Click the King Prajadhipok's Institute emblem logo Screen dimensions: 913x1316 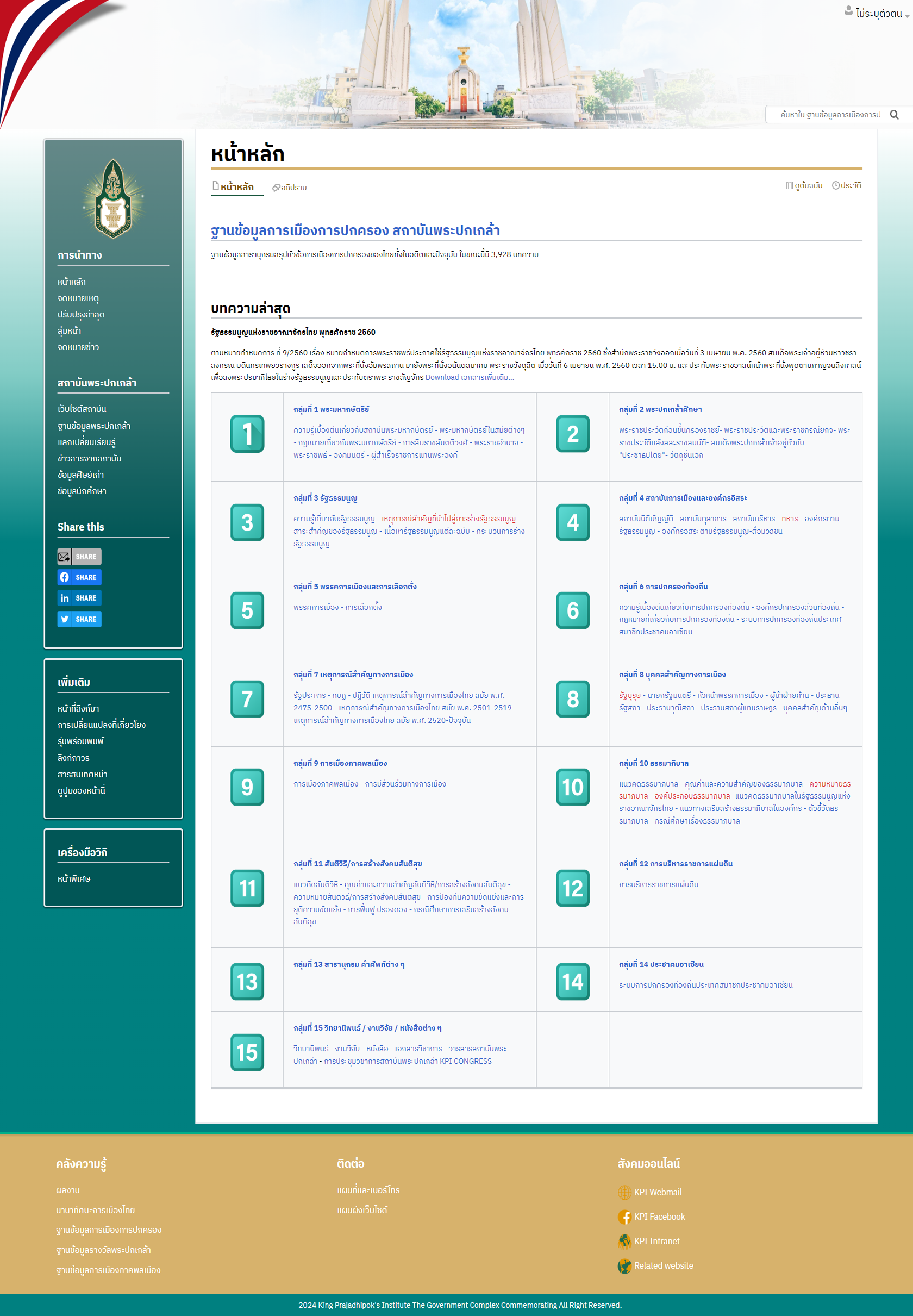(x=113, y=198)
